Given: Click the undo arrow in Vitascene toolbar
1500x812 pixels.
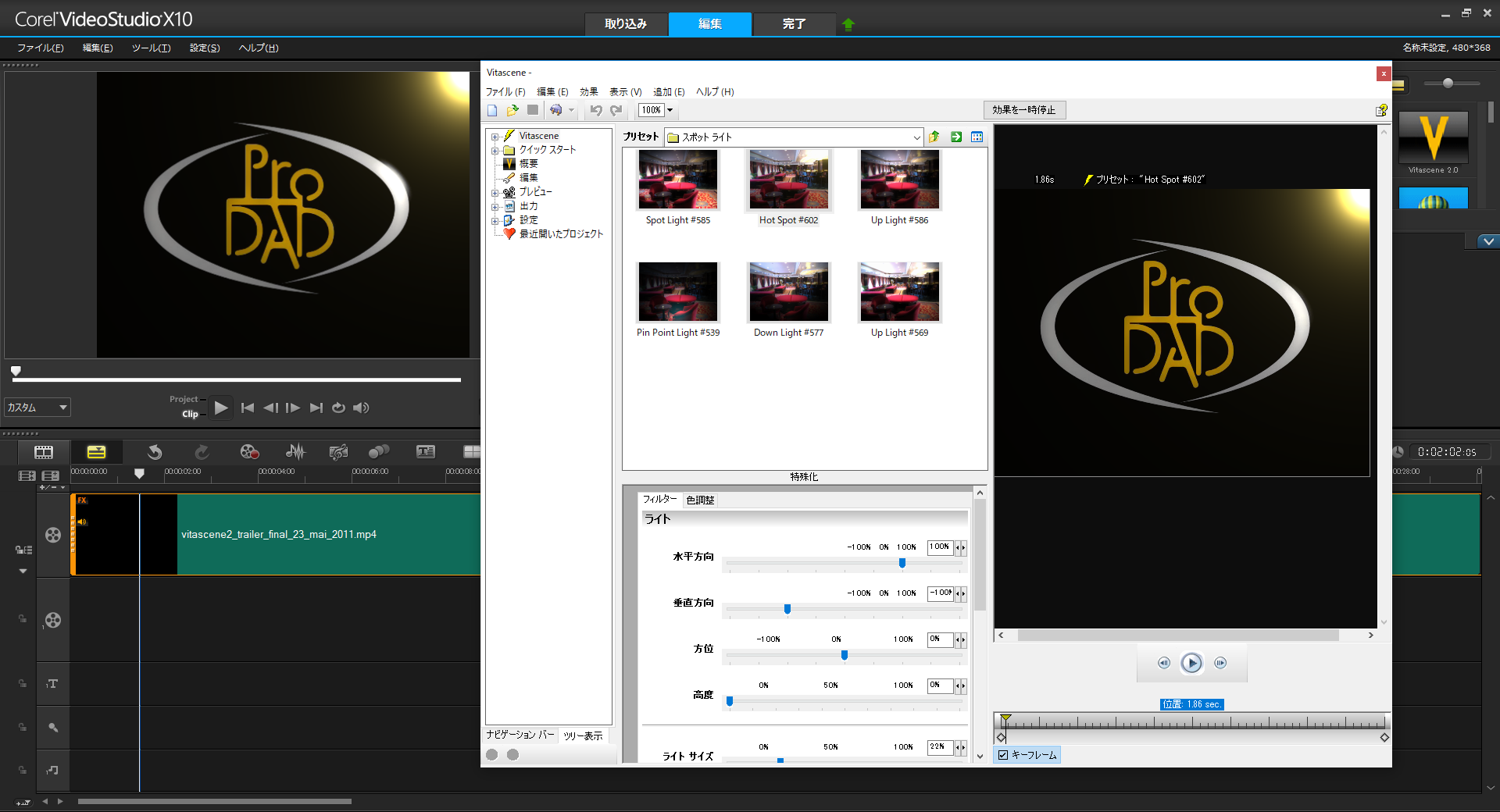Looking at the screenshot, I should coord(596,110).
